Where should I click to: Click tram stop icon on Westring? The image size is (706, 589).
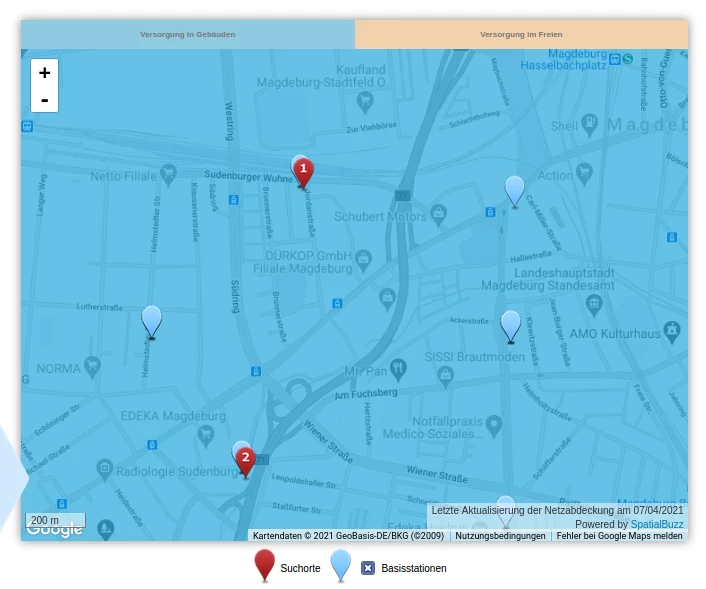click(x=233, y=199)
